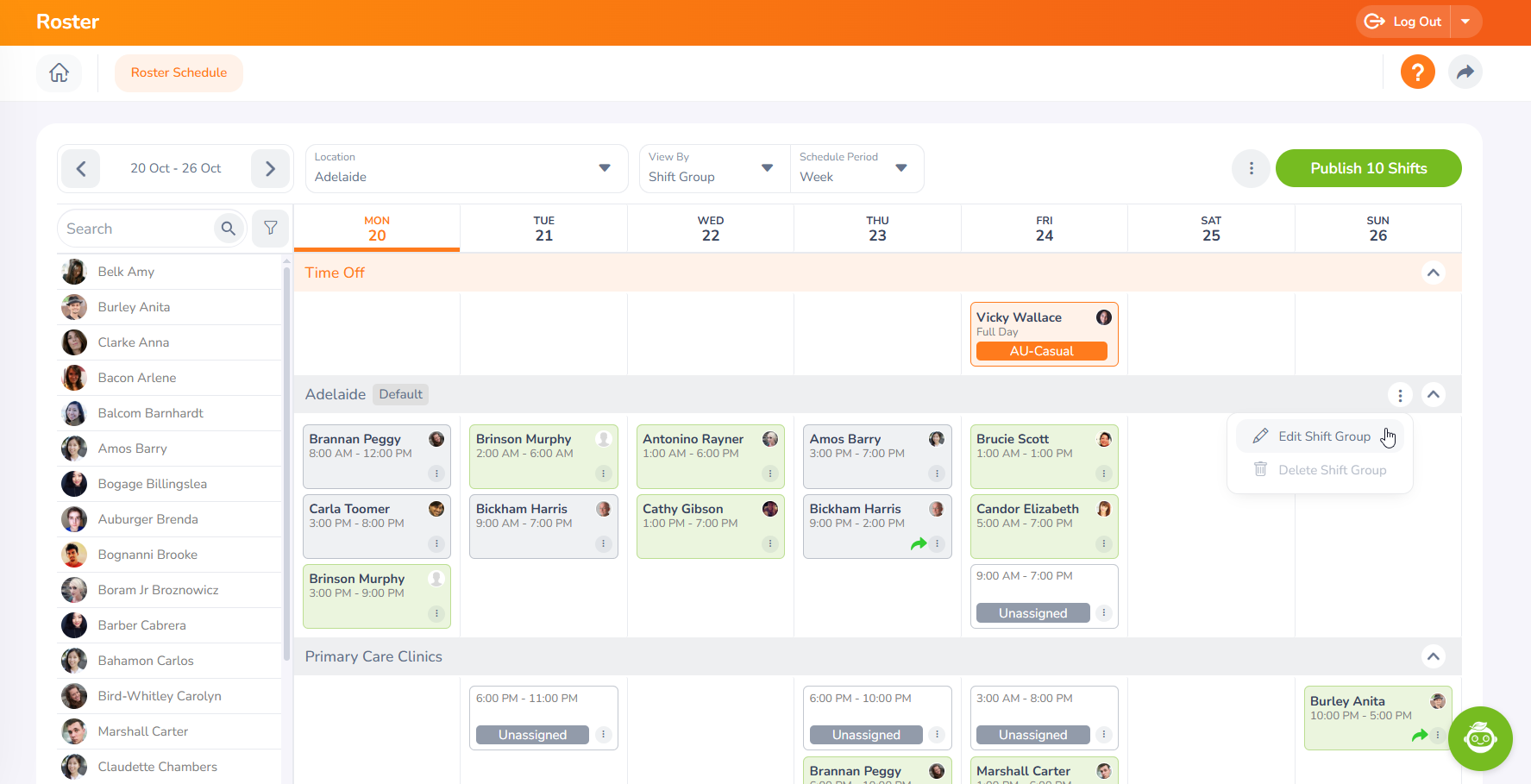The image size is (1531, 784).
Task: Advance to next week arrow
Action: (270, 169)
